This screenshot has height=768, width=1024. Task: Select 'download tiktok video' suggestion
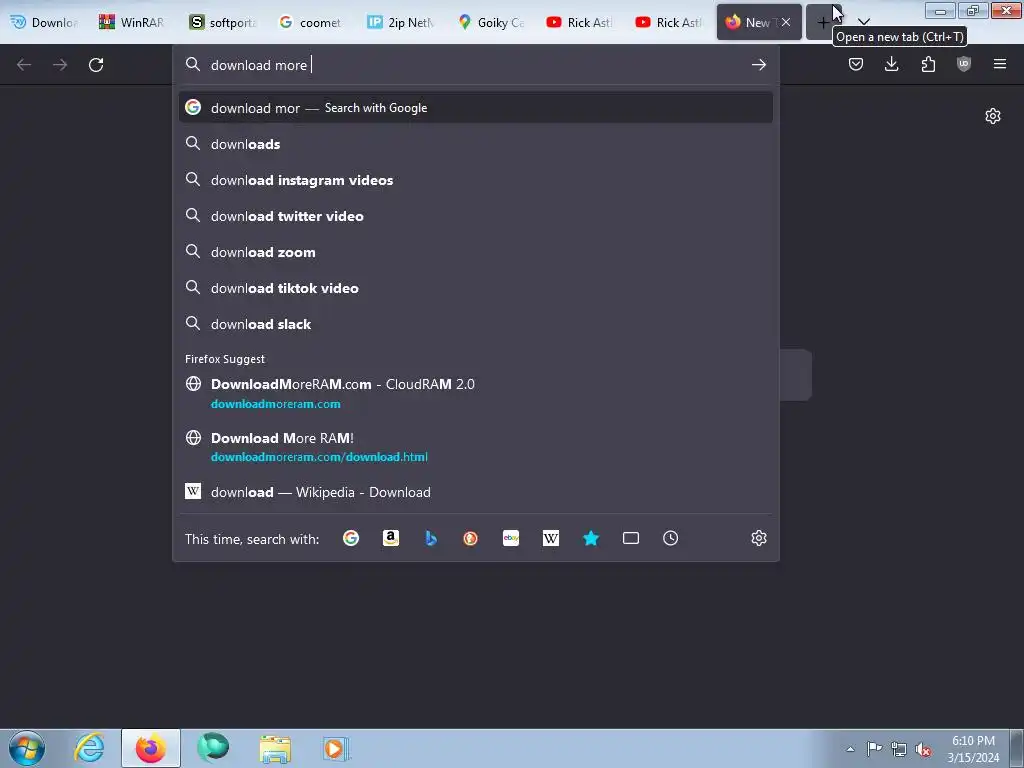coord(475,287)
